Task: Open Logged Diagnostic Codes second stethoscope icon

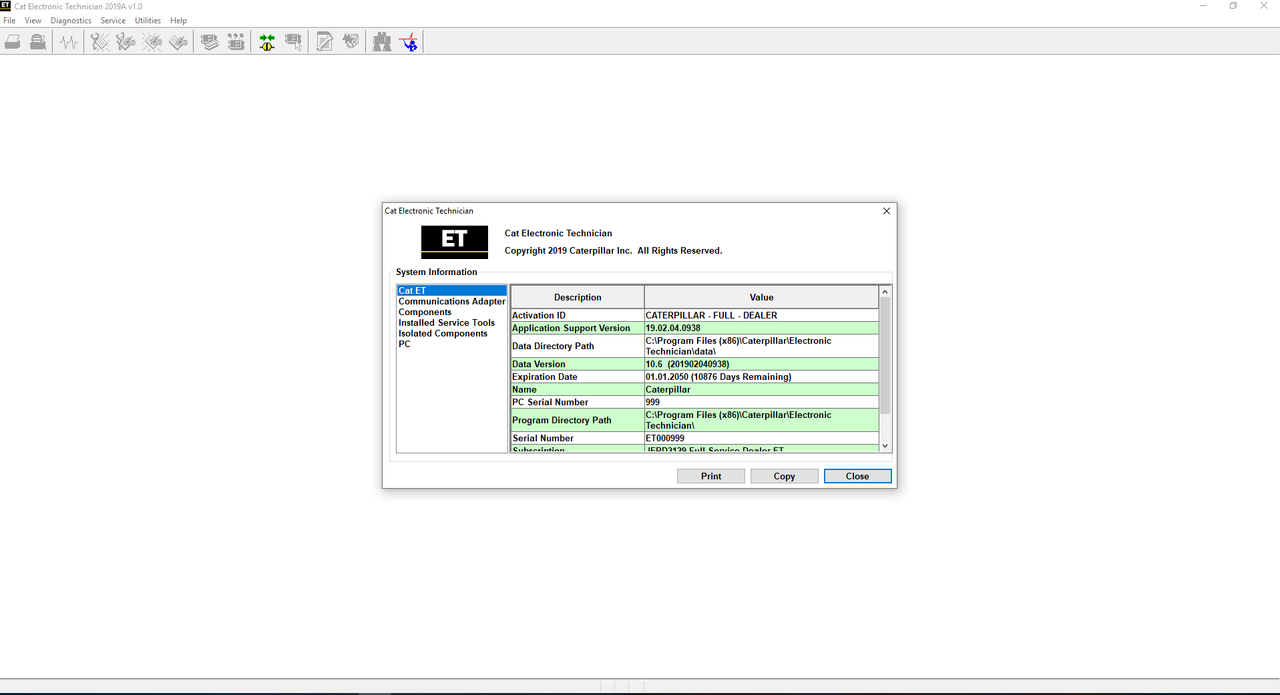Action: click(126, 42)
